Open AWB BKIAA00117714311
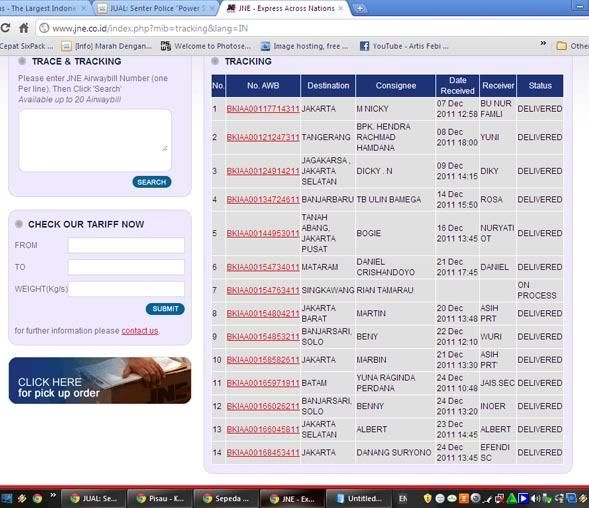The height and width of the screenshot is (508, 589). tap(263, 109)
